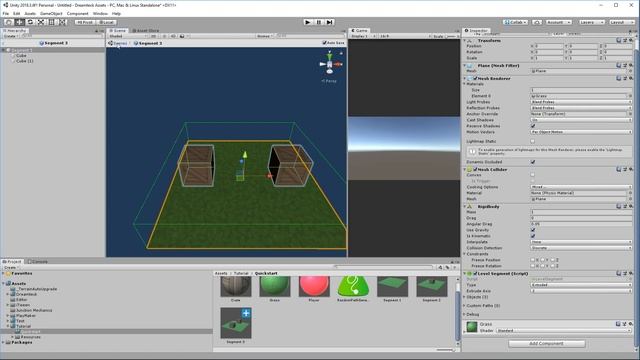The width and height of the screenshot is (640, 360).
Task: Click object picker beside Anchor Override
Action: 630,114
